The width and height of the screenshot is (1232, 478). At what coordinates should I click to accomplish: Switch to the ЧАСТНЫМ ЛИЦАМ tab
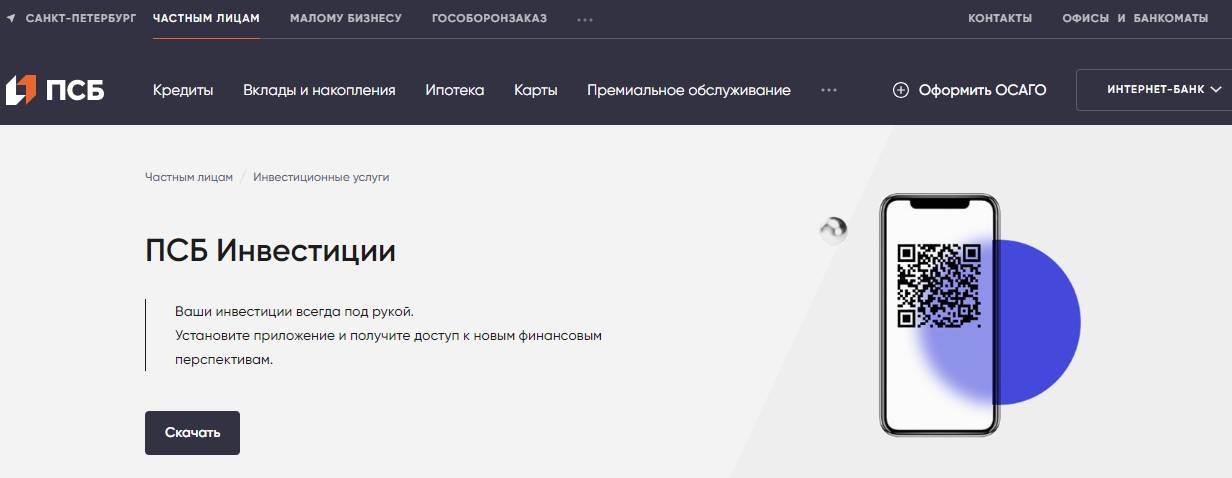206,18
